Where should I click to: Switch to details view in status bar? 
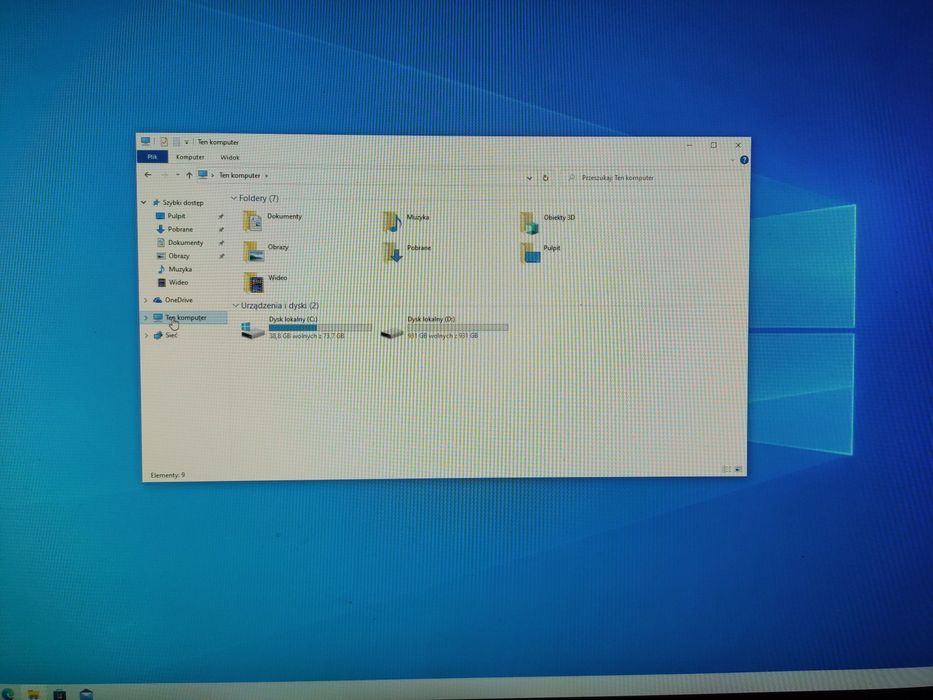pyautogui.click(x=726, y=469)
